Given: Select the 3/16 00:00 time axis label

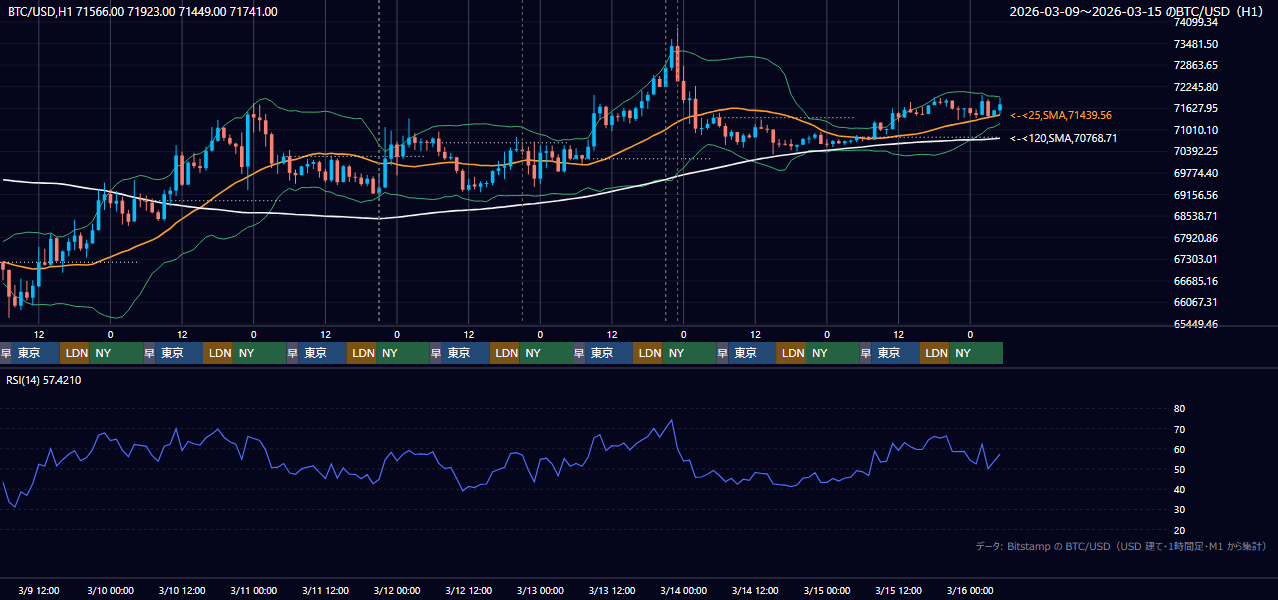Looking at the screenshot, I should click(970, 590).
